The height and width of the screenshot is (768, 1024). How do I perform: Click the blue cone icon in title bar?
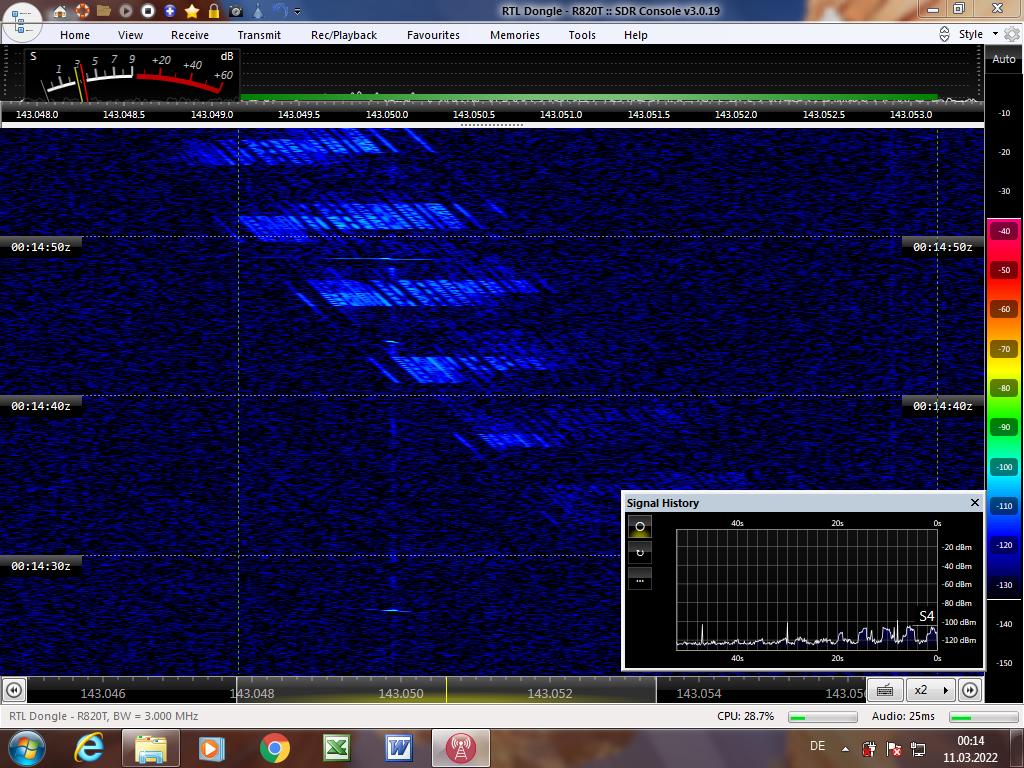pos(259,11)
